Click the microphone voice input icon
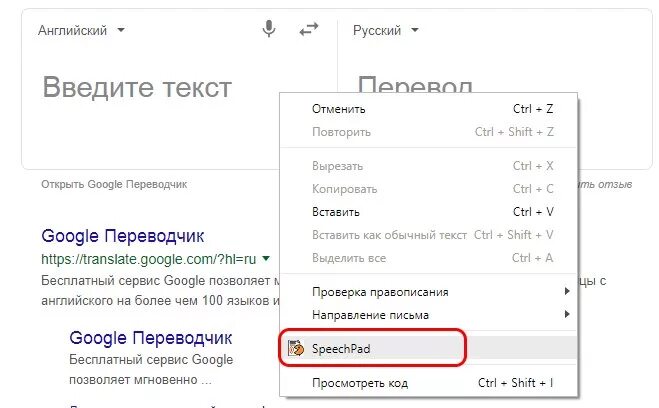Viewport: 659px width, 408px height. click(269, 29)
